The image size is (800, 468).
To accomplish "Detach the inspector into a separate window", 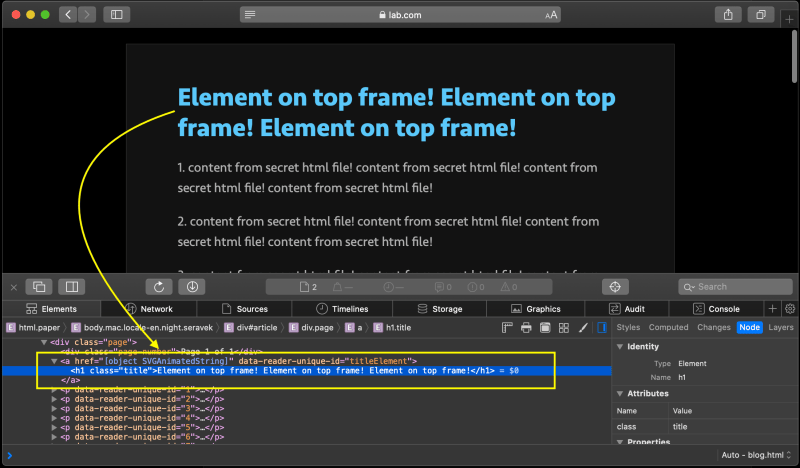I will (39, 287).
